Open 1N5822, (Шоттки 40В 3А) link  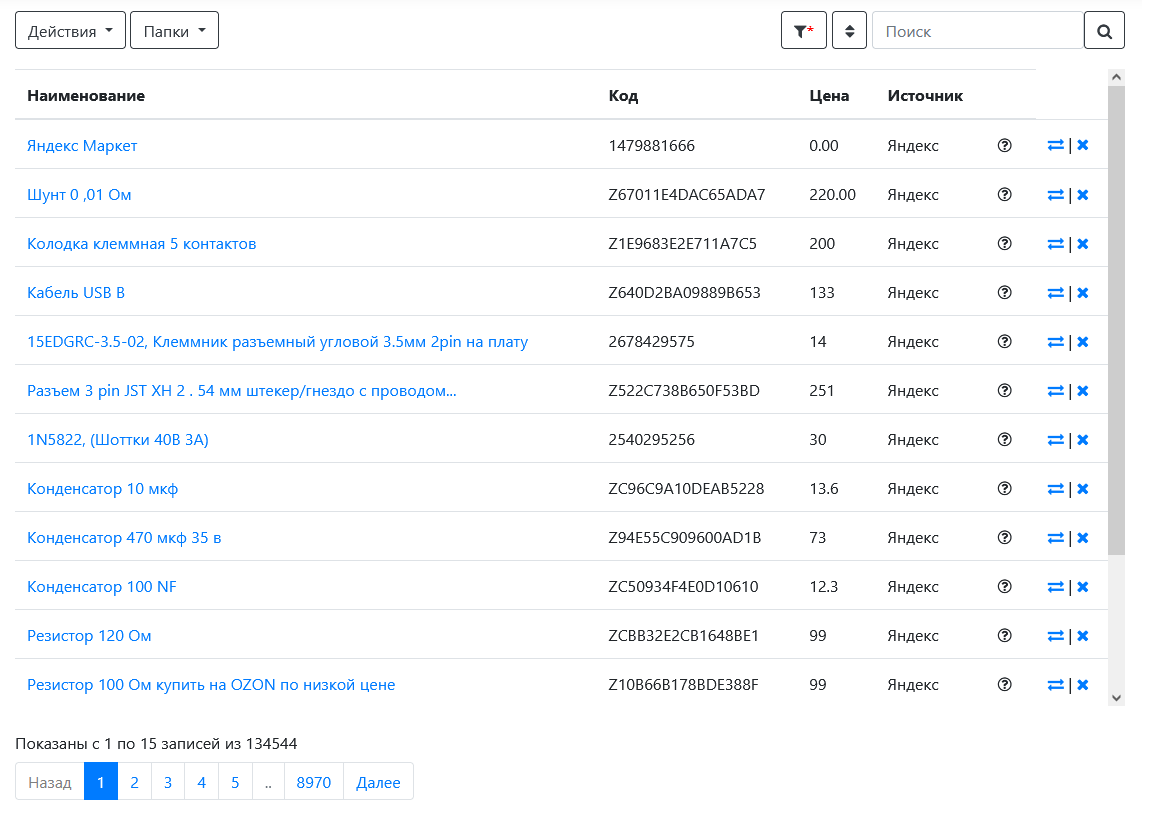118,439
